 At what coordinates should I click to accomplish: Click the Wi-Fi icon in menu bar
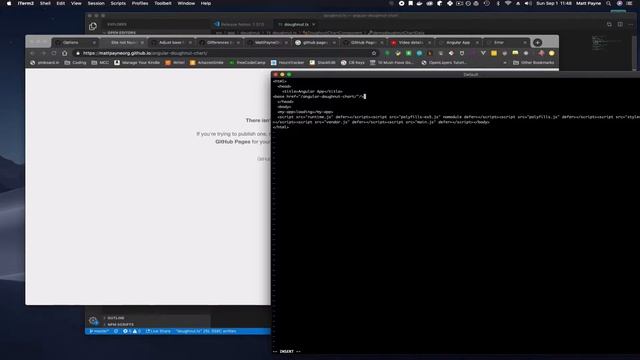[x=508, y=3]
